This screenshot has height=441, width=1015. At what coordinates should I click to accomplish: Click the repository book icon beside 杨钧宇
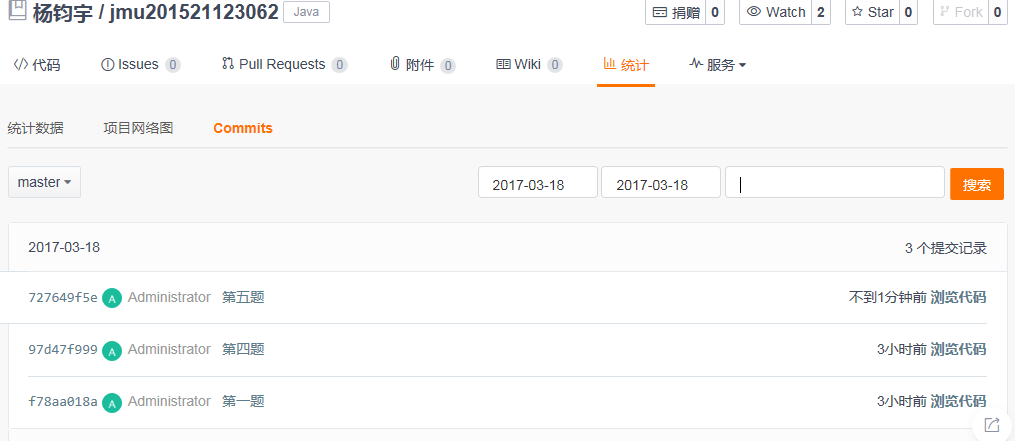(x=17, y=11)
